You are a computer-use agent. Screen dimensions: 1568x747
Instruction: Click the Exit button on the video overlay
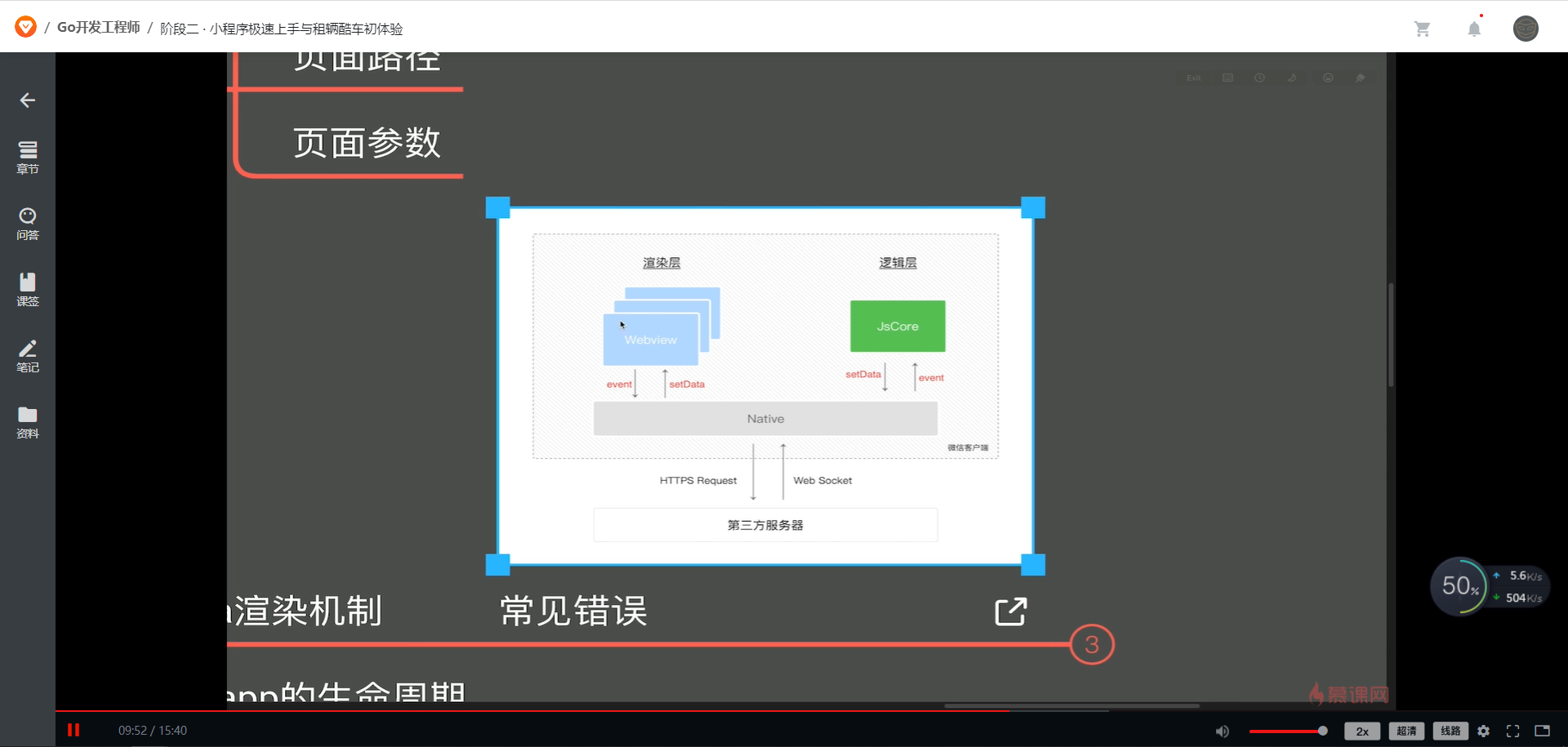pyautogui.click(x=1192, y=78)
